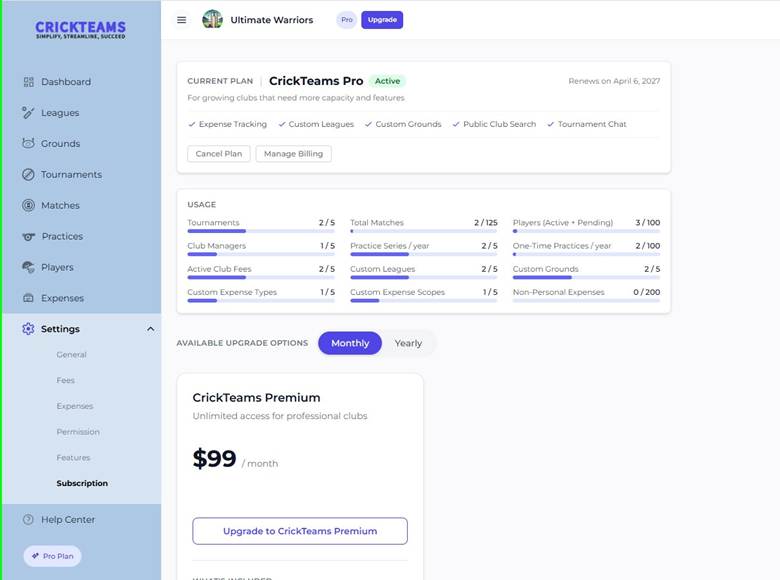The width and height of the screenshot is (780, 580).
Task: Navigate to Tournaments
Action: pos(72,175)
